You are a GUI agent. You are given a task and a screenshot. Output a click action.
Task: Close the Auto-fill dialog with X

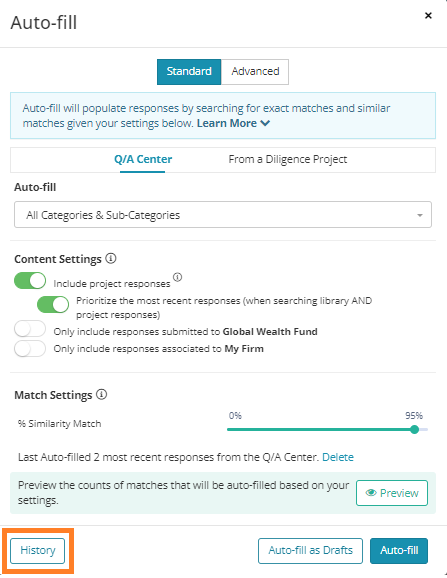pyautogui.click(x=428, y=15)
